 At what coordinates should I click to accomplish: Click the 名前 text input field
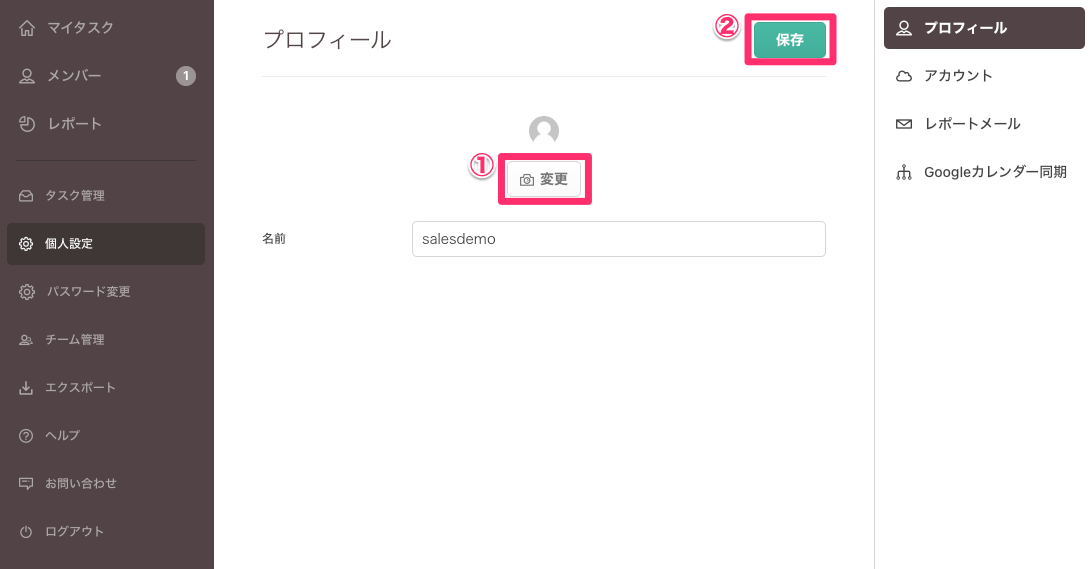[618, 239]
